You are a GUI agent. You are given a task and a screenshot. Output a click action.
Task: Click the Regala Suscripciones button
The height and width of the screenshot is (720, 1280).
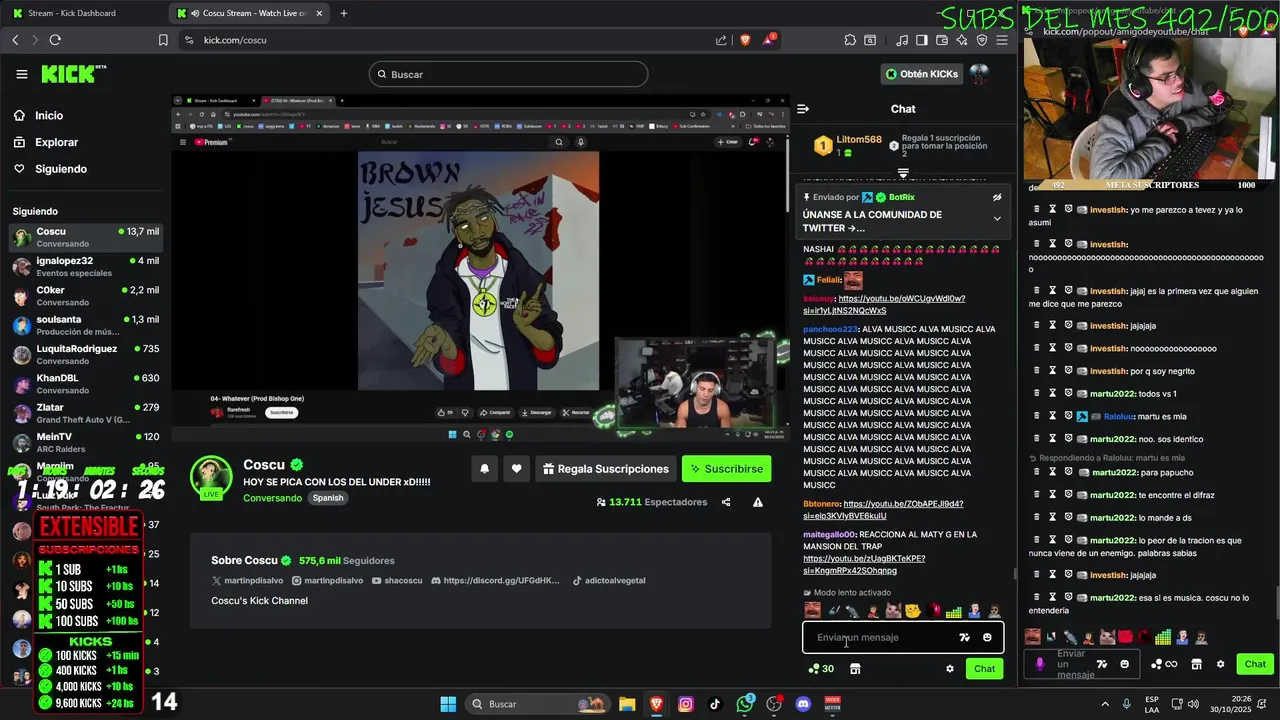pos(606,469)
